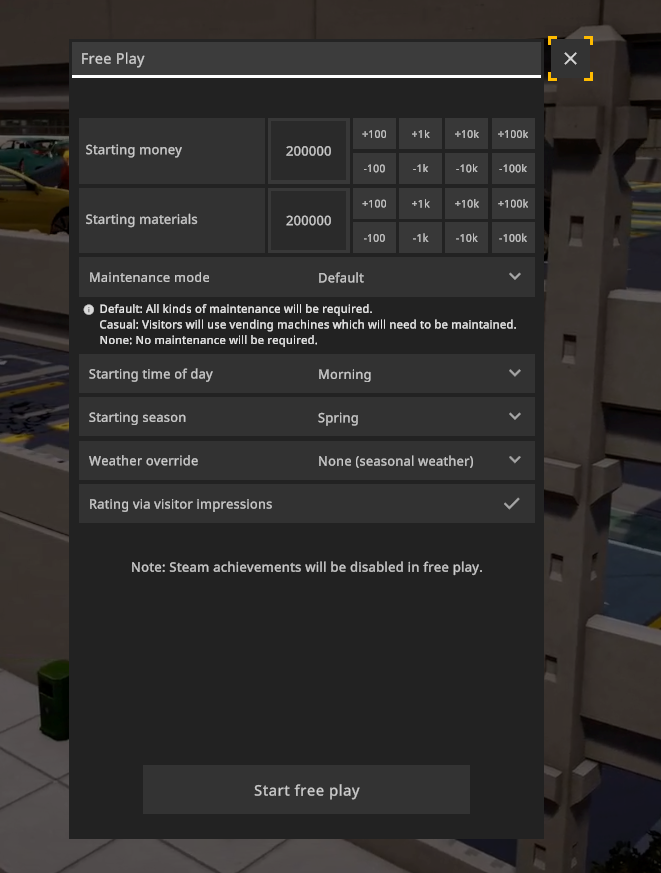Add +10k to Starting materials
The width and height of the screenshot is (661, 873).
coord(467,204)
